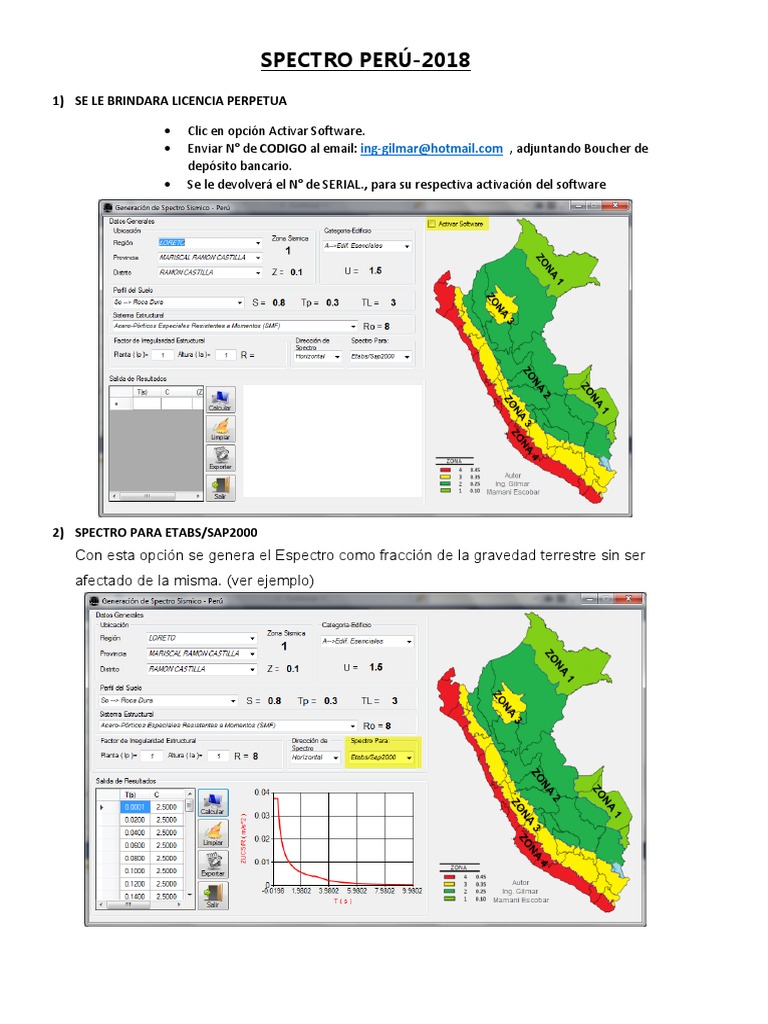This screenshot has width=768, height=1024.
Task: Click heading SE LE BRINDARA LICENCIA PERPETUA
Action: pos(181,101)
